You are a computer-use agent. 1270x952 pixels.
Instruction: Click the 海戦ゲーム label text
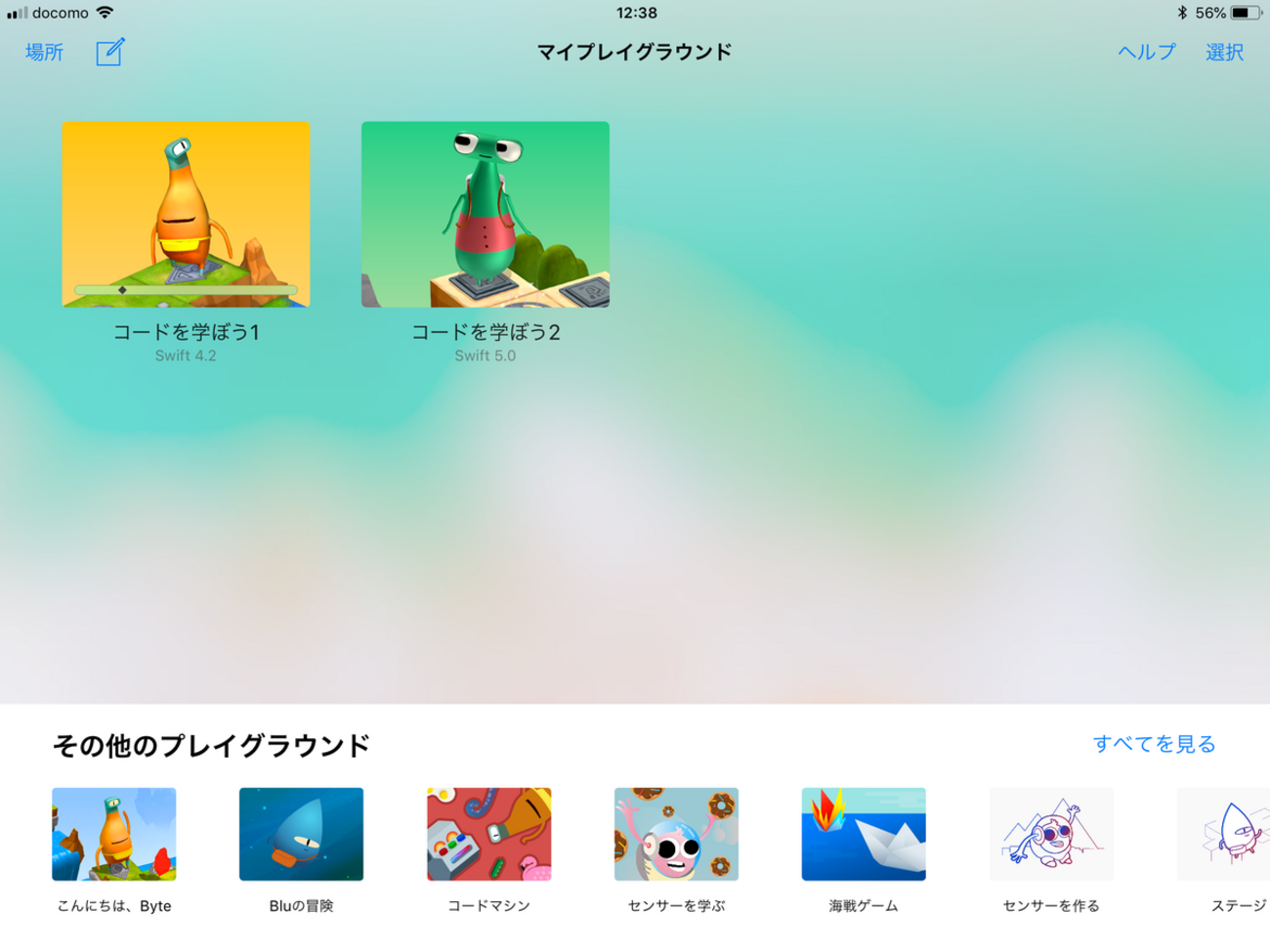pyautogui.click(x=864, y=906)
